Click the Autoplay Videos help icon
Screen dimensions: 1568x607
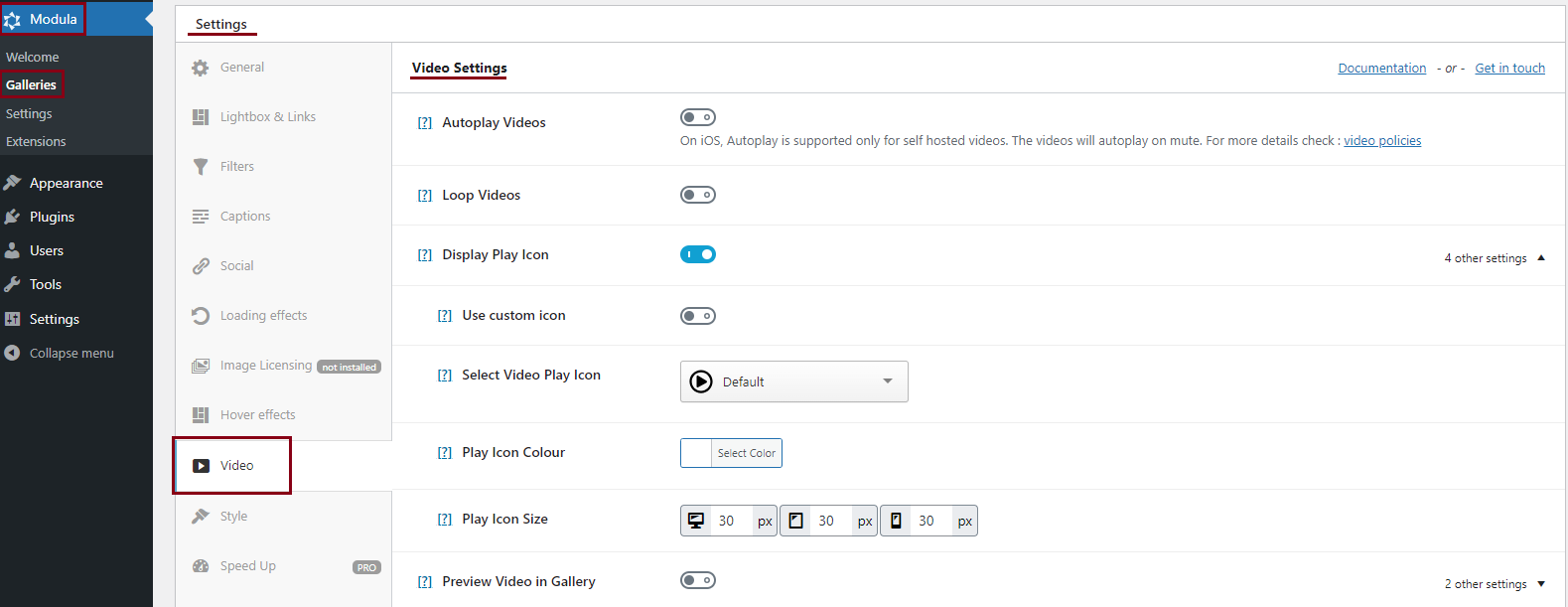[425, 123]
